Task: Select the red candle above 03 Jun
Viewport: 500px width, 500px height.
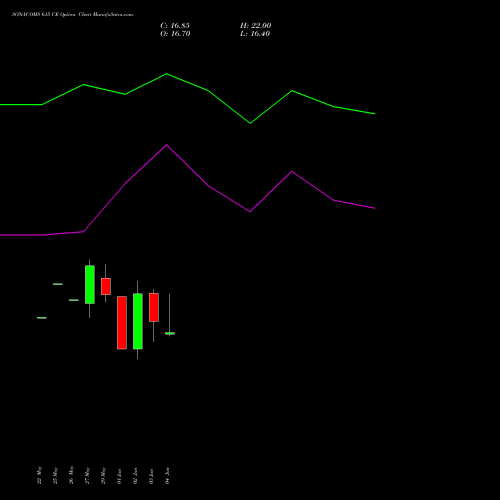Action: coord(154,307)
